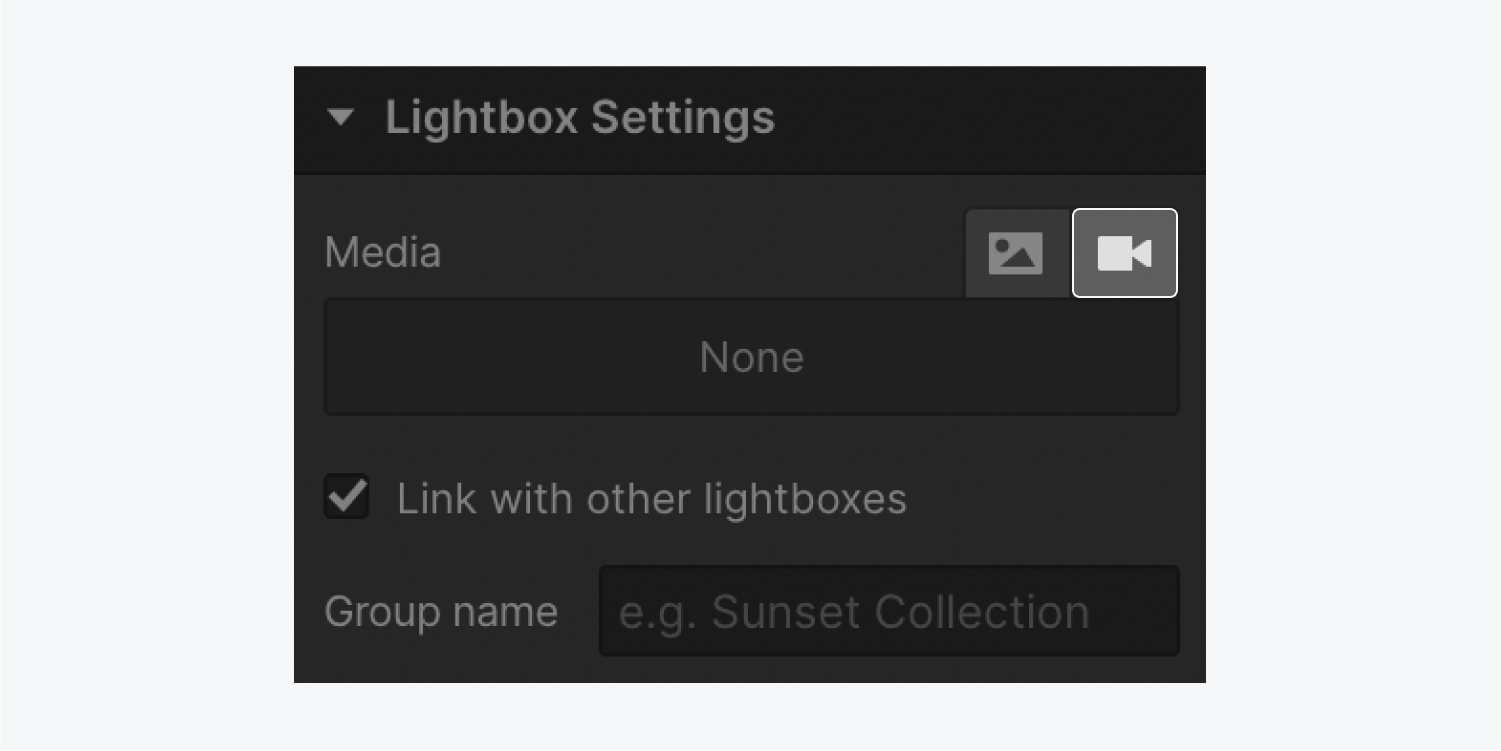The image size is (1501, 751).
Task: Click the Sunset Collection placeholder field
Action: (889, 611)
